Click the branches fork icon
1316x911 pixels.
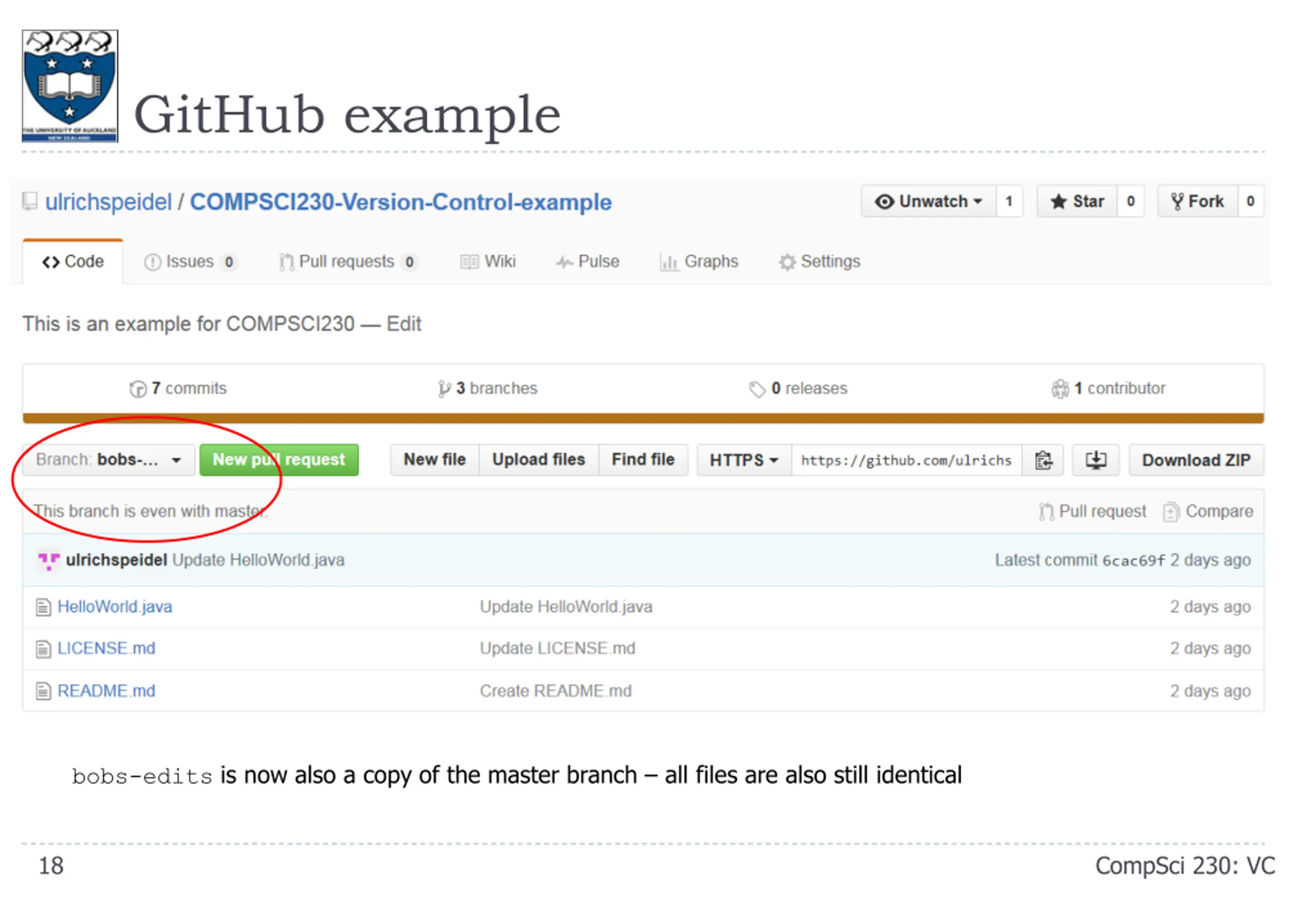click(x=444, y=389)
